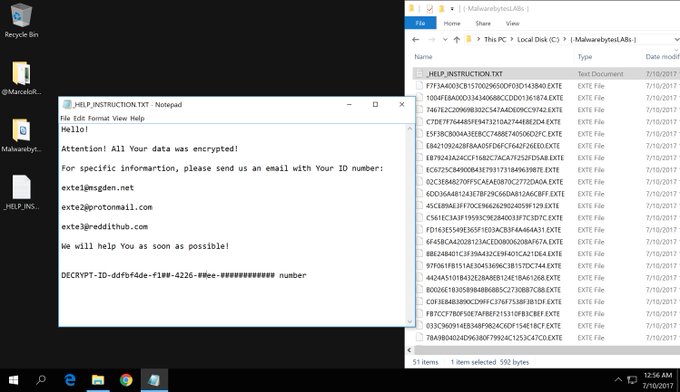Click Notepad scrollbar down arrow
This screenshot has height=392, width=680.
tap(410, 321)
